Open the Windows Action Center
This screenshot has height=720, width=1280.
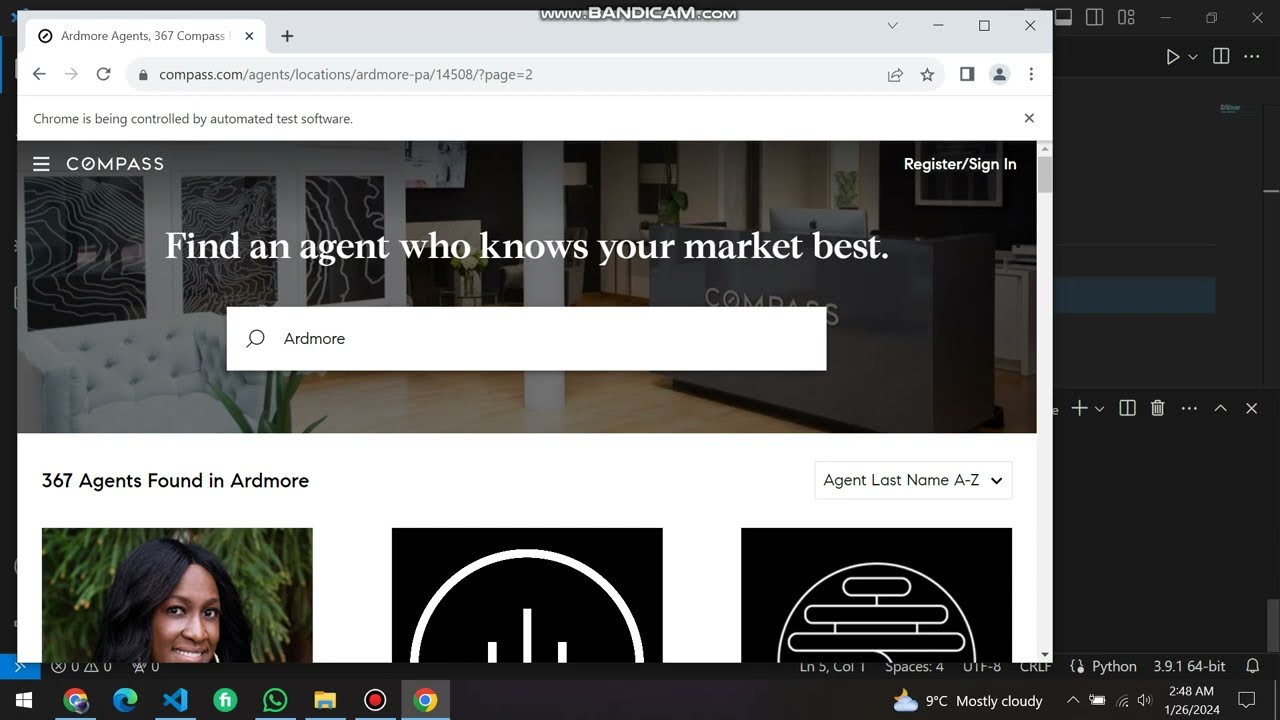pos(1247,700)
